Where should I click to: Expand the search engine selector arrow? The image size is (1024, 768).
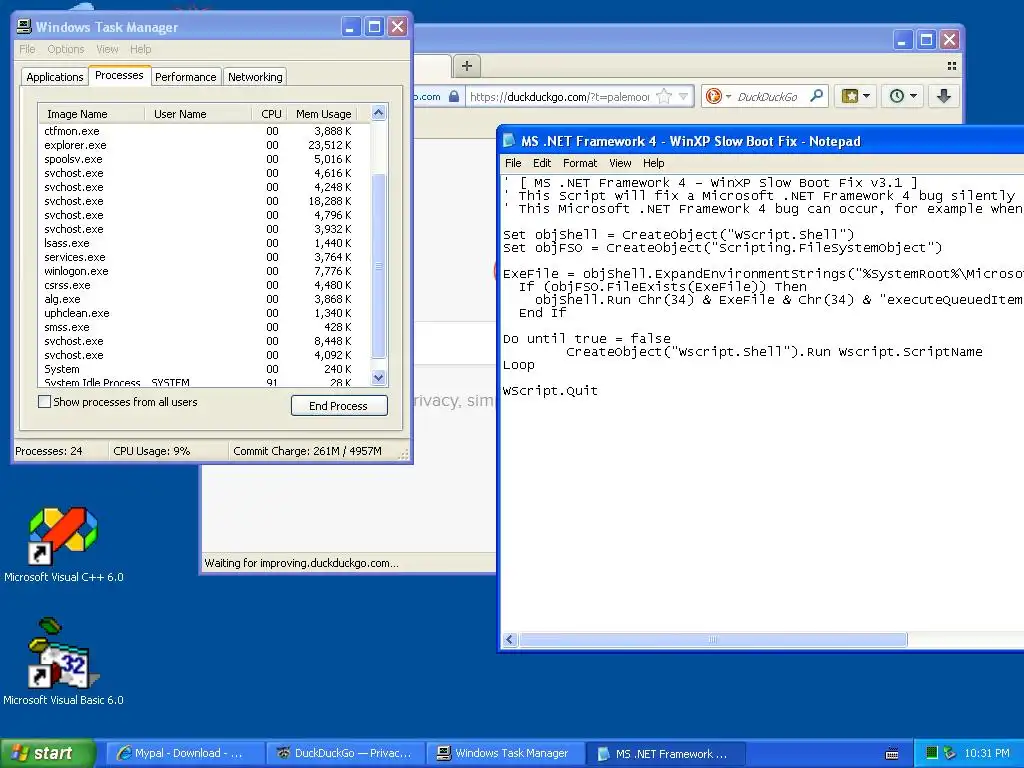pos(728,97)
